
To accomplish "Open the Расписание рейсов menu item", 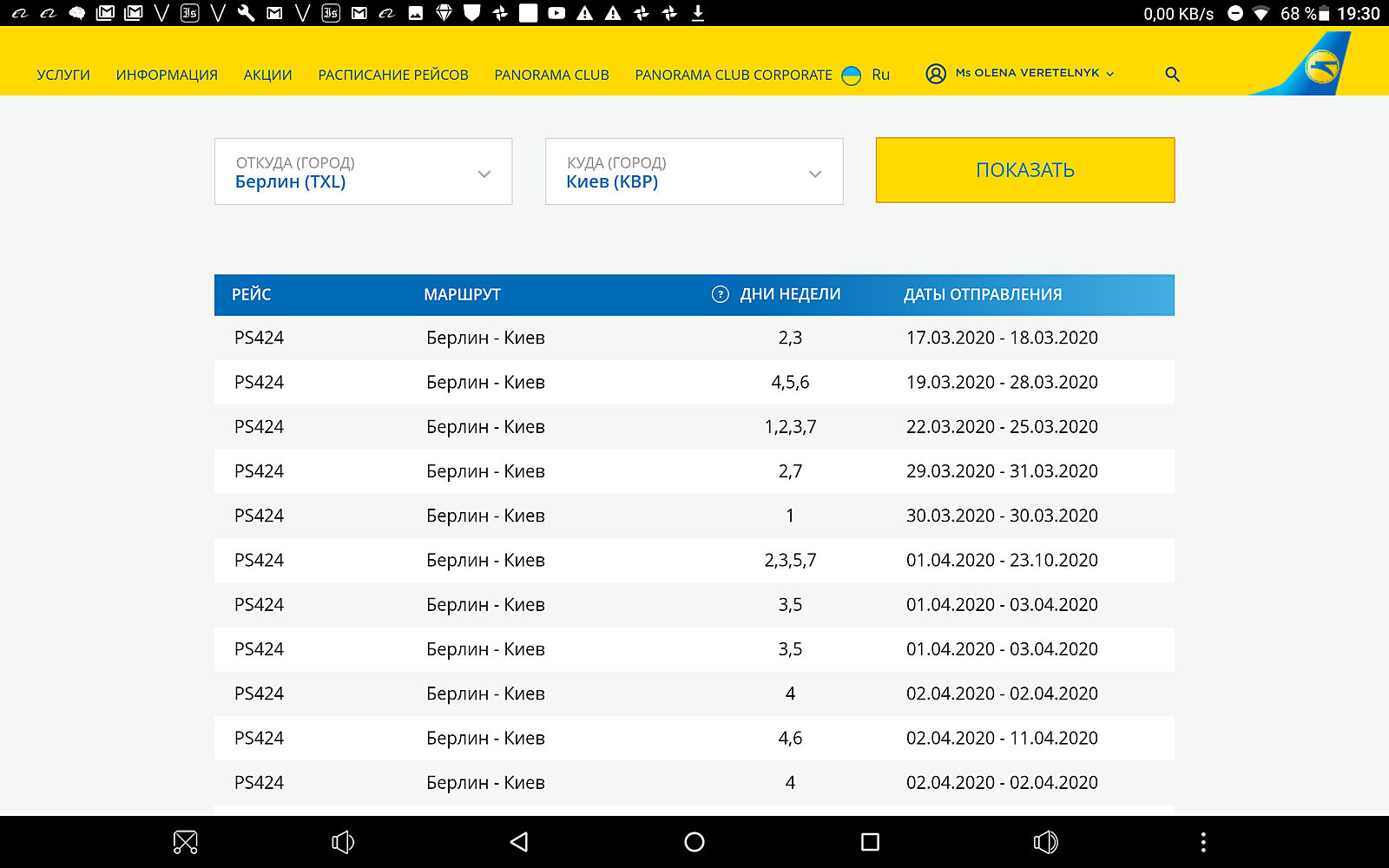I will click(393, 75).
